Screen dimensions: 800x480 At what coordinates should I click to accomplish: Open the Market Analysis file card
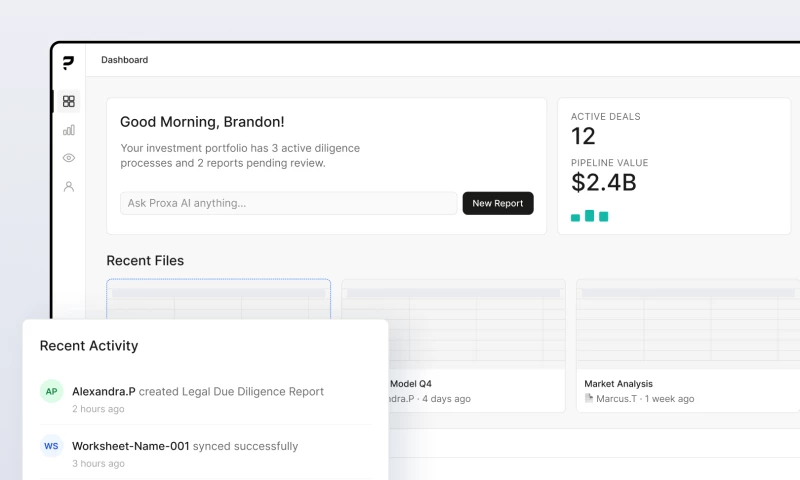point(688,345)
